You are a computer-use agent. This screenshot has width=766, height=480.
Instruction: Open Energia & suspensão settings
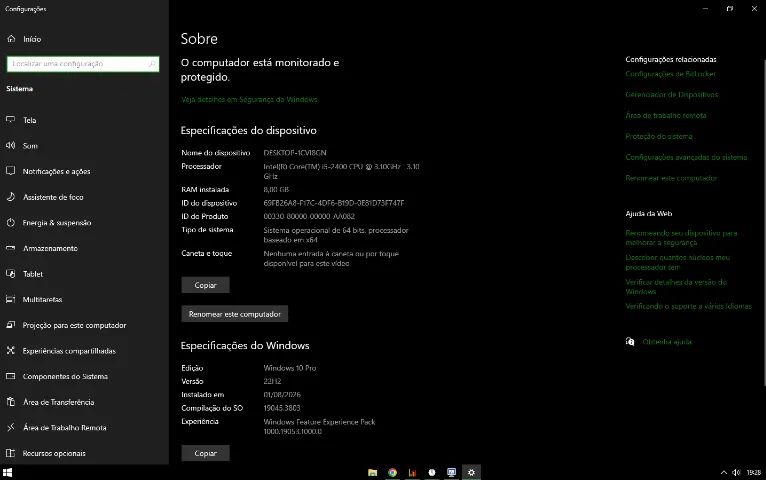[57, 223]
